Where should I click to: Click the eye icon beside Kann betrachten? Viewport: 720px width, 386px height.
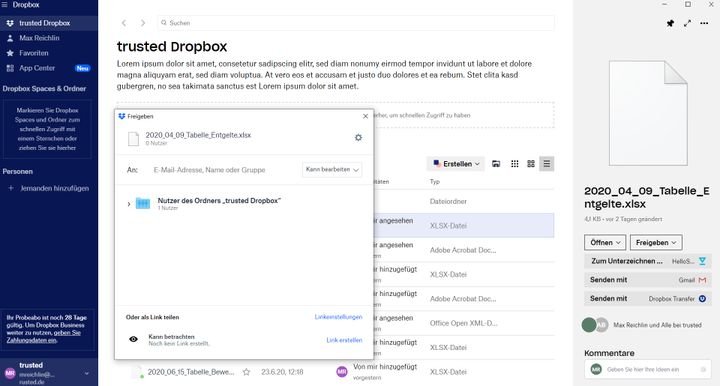coord(133,339)
